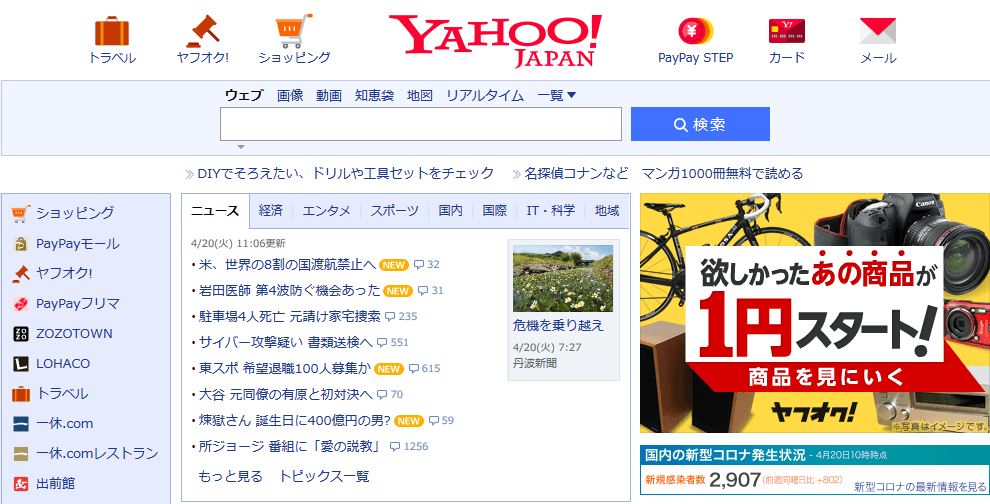Image resolution: width=990 pixels, height=504 pixels.
Task: Open 新型コロナの最新情報を見る link
Action: point(920,487)
